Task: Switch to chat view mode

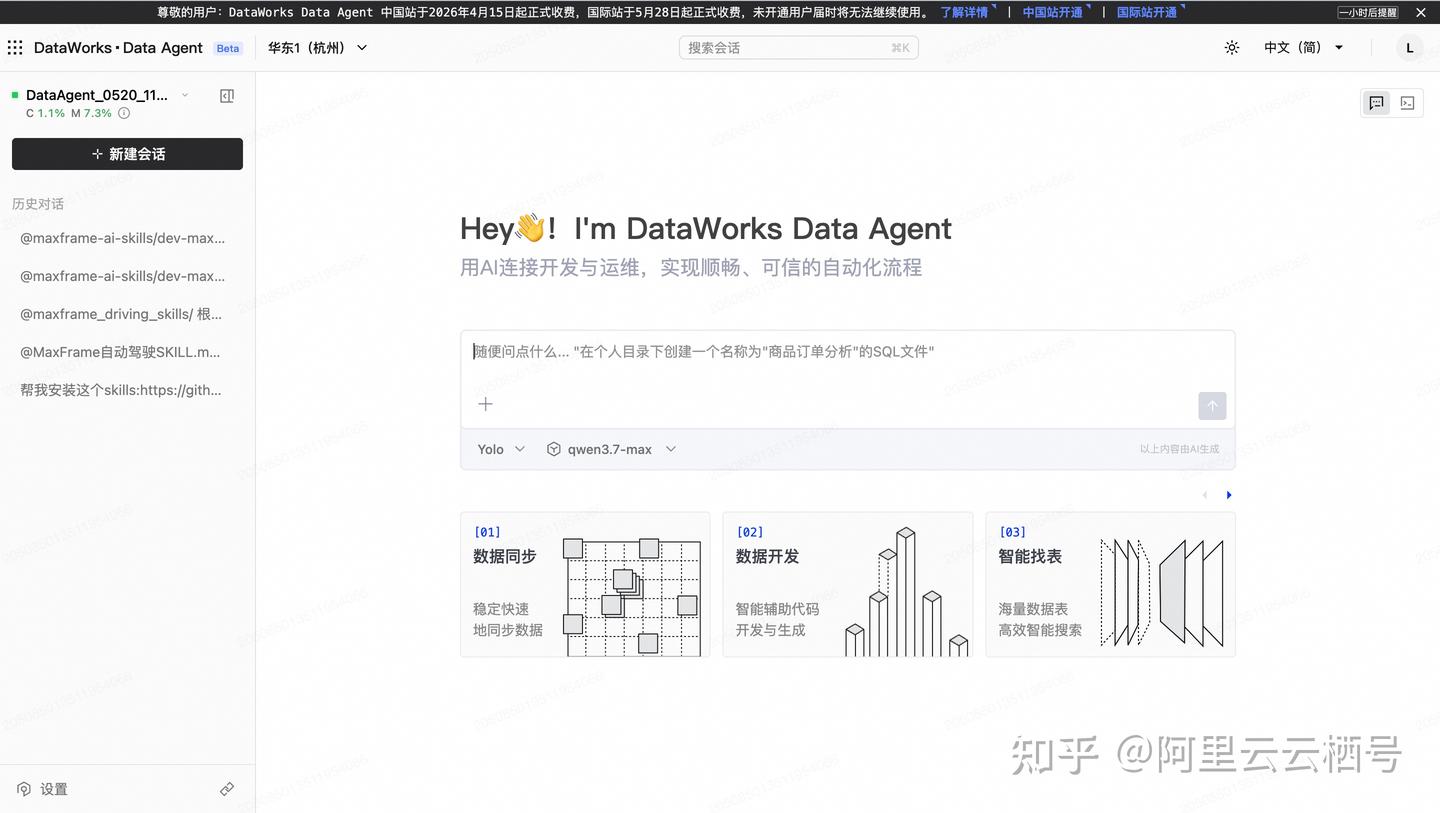Action: [1377, 103]
